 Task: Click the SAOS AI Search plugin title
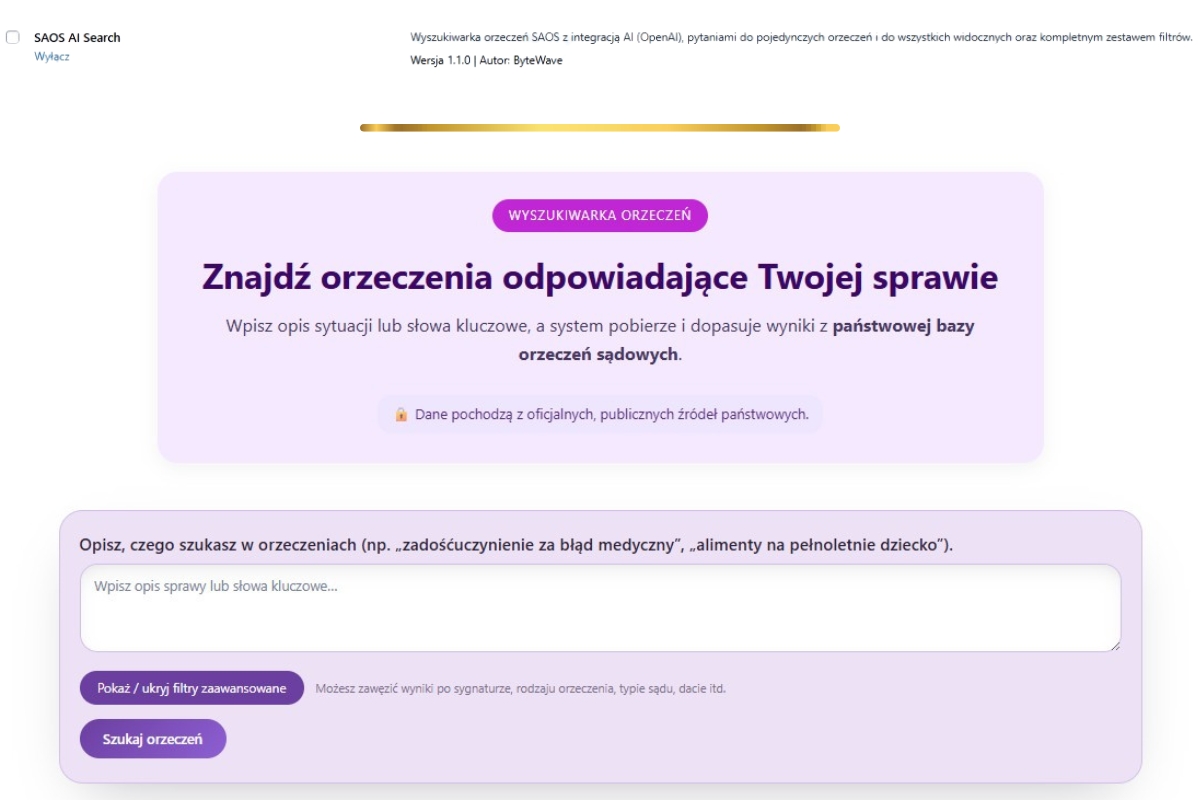click(x=77, y=37)
